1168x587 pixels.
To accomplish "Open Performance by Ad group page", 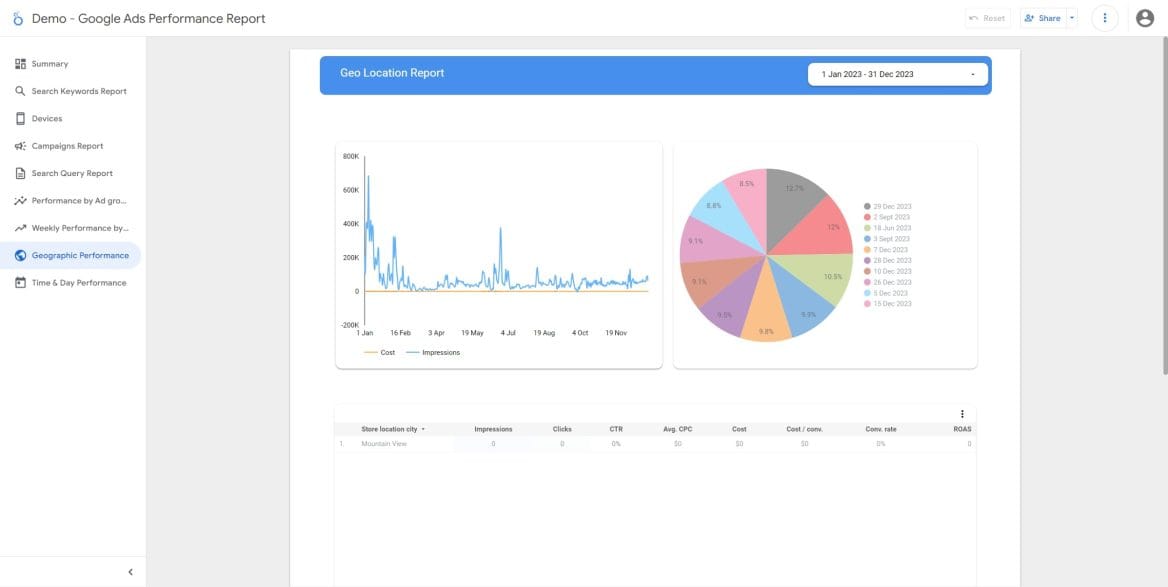I will tap(79, 201).
